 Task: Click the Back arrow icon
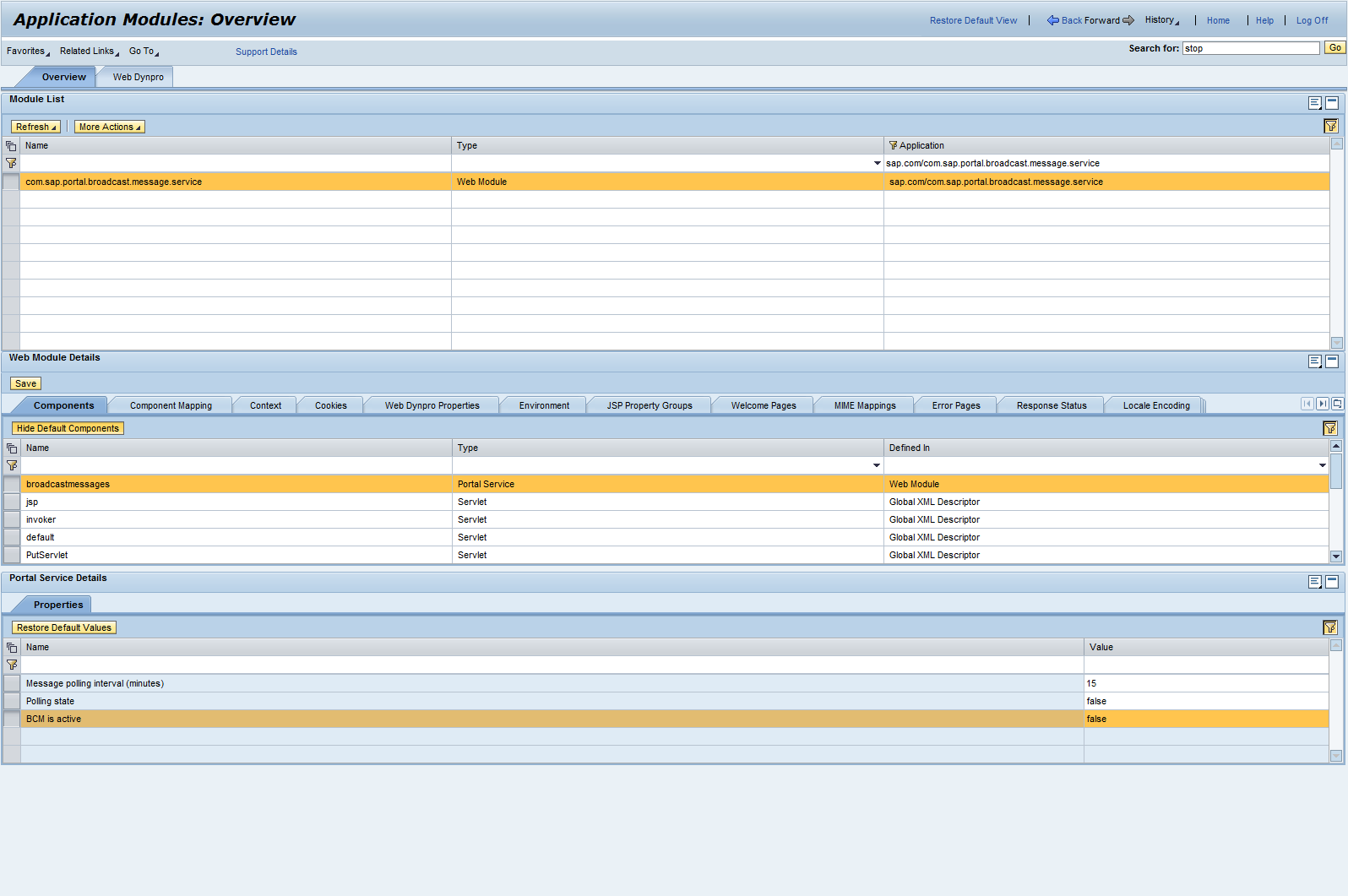tap(1052, 20)
